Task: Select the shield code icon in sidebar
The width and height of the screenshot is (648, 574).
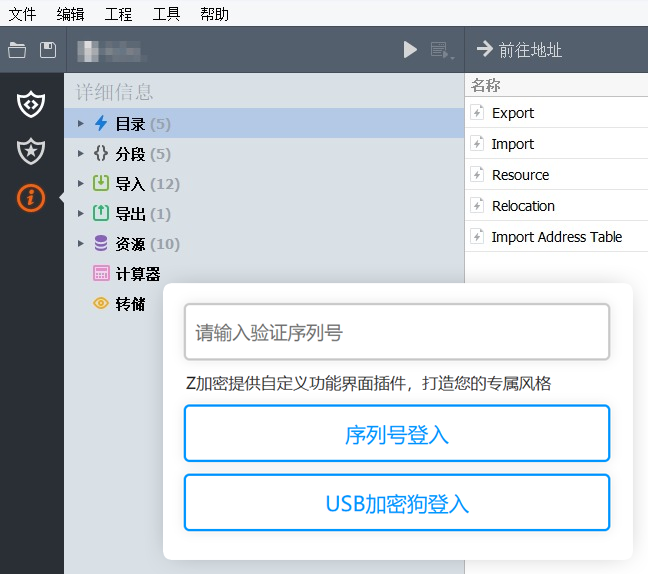Action: tap(31, 103)
